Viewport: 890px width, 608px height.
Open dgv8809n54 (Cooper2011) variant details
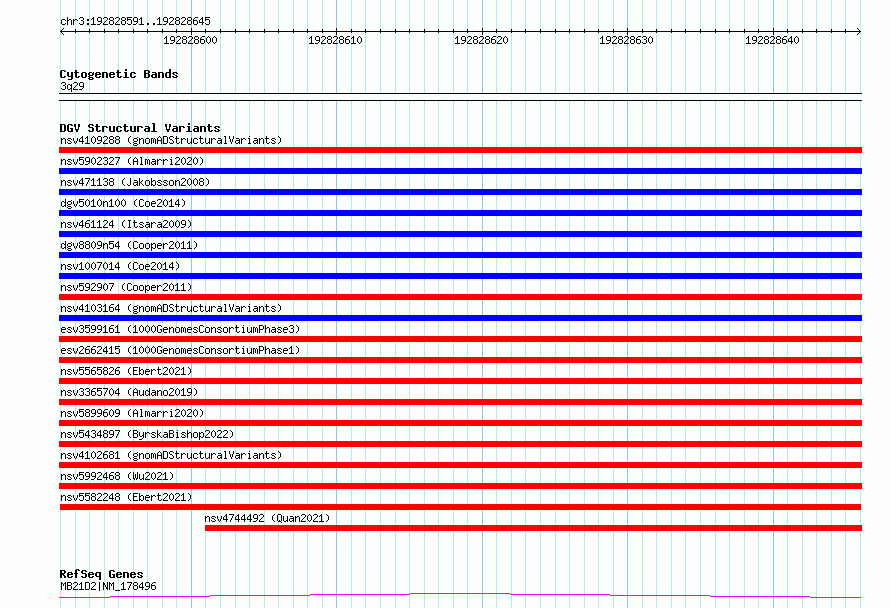tap(129, 245)
